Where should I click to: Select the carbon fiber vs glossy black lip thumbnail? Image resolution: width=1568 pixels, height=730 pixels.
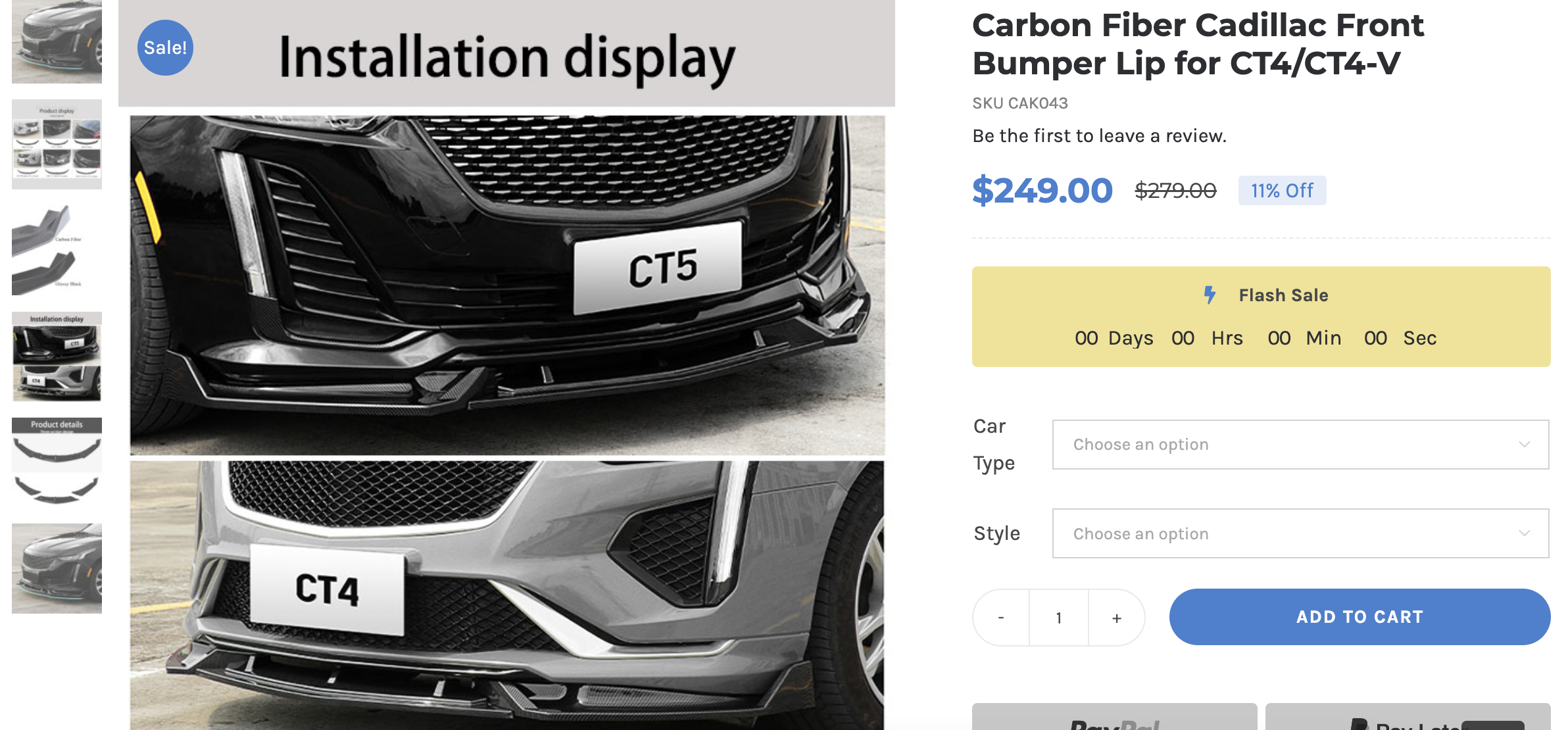57,251
